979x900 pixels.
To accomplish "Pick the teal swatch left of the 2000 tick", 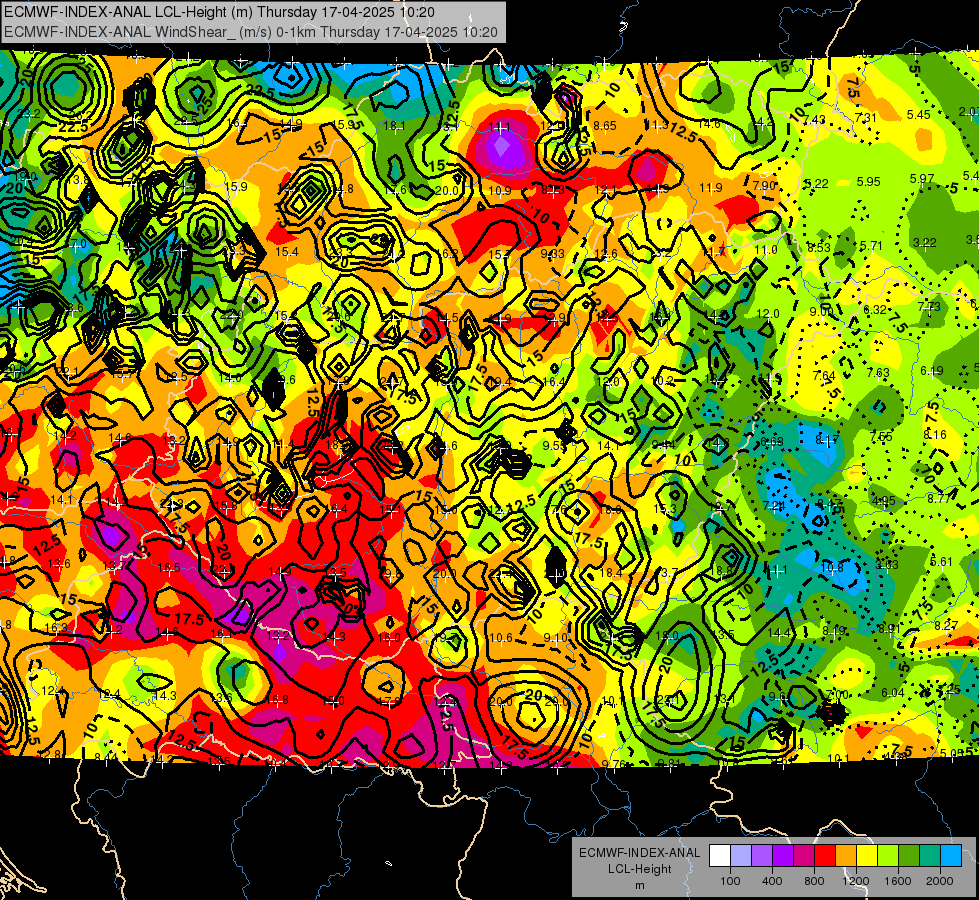I will tap(930, 856).
